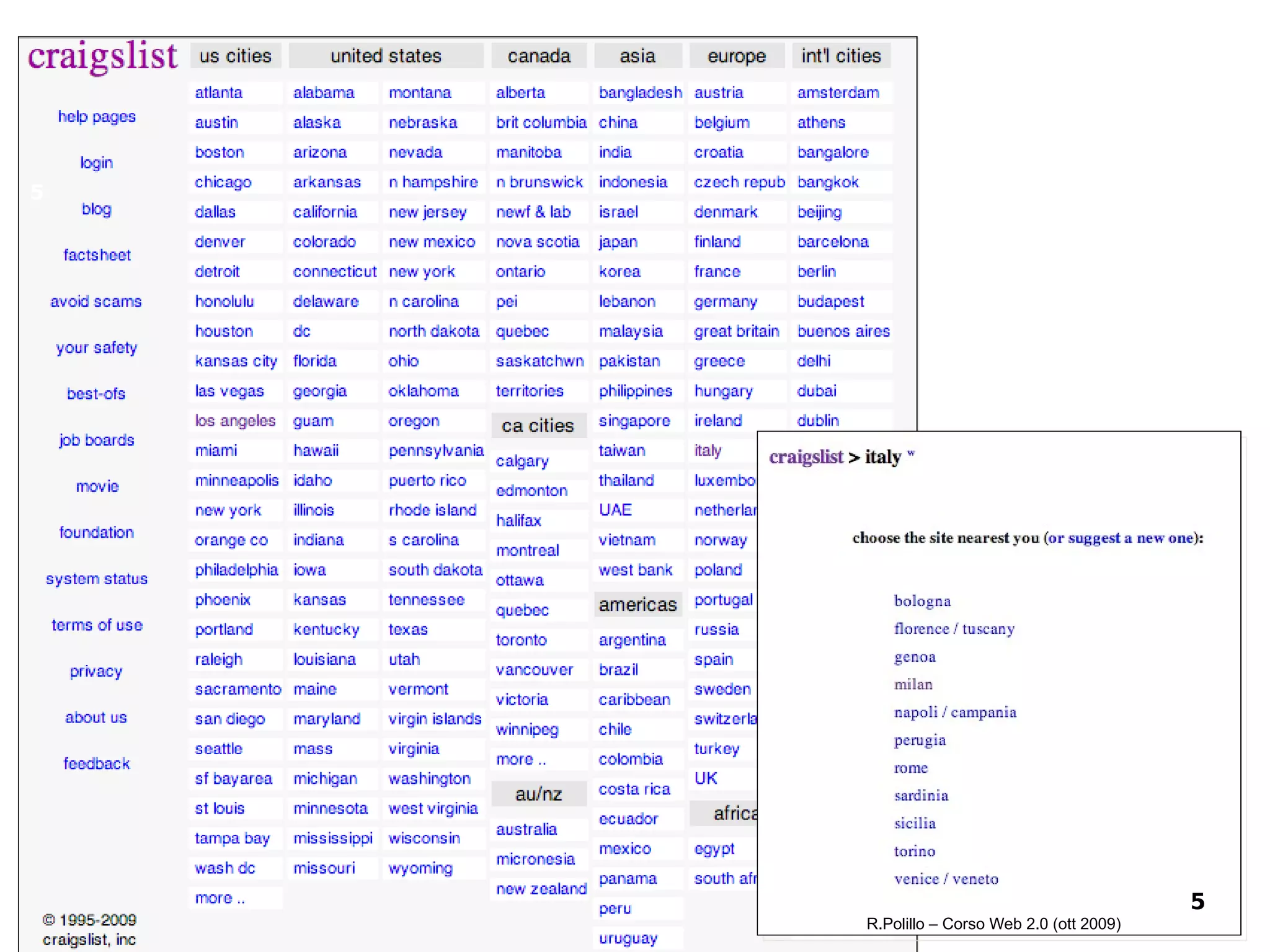Go to italy page under europe

coord(708,451)
